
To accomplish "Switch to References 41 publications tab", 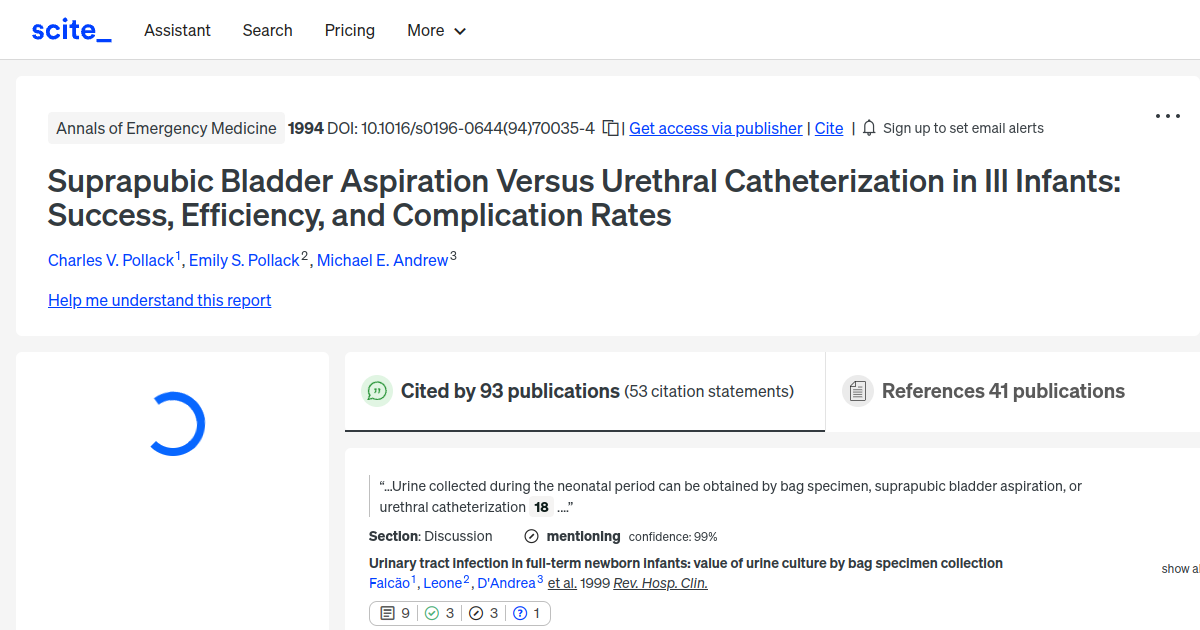I will point(1003,391).
